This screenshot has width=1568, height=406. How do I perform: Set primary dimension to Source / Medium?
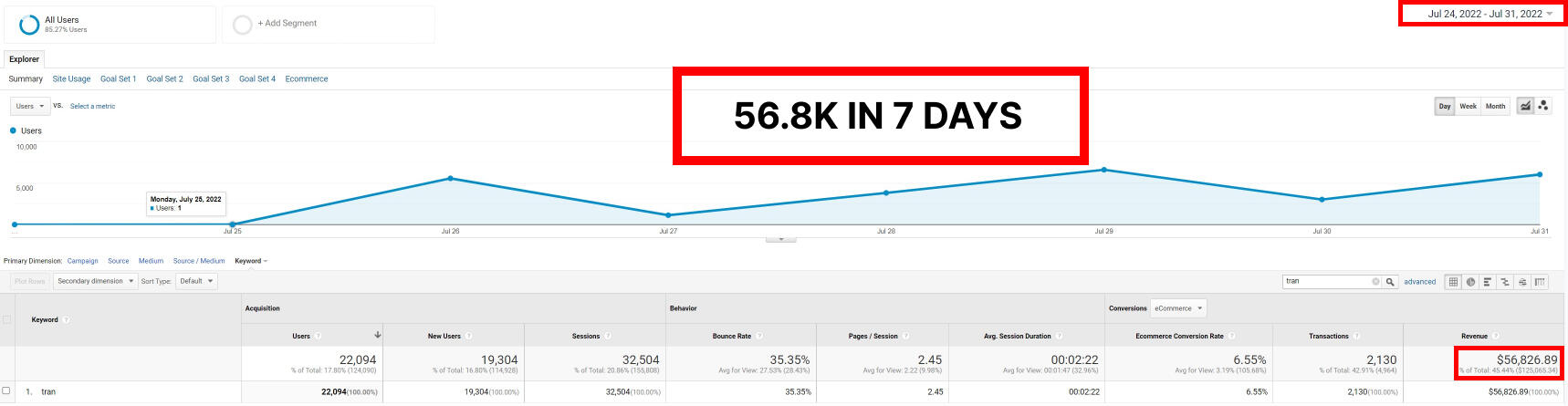click(x=199, y=261)
